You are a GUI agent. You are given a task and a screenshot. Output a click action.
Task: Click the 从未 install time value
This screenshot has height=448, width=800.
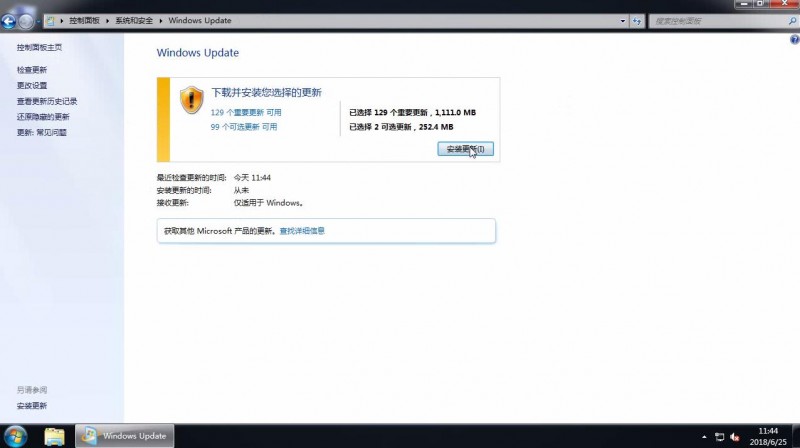point(241,190)
